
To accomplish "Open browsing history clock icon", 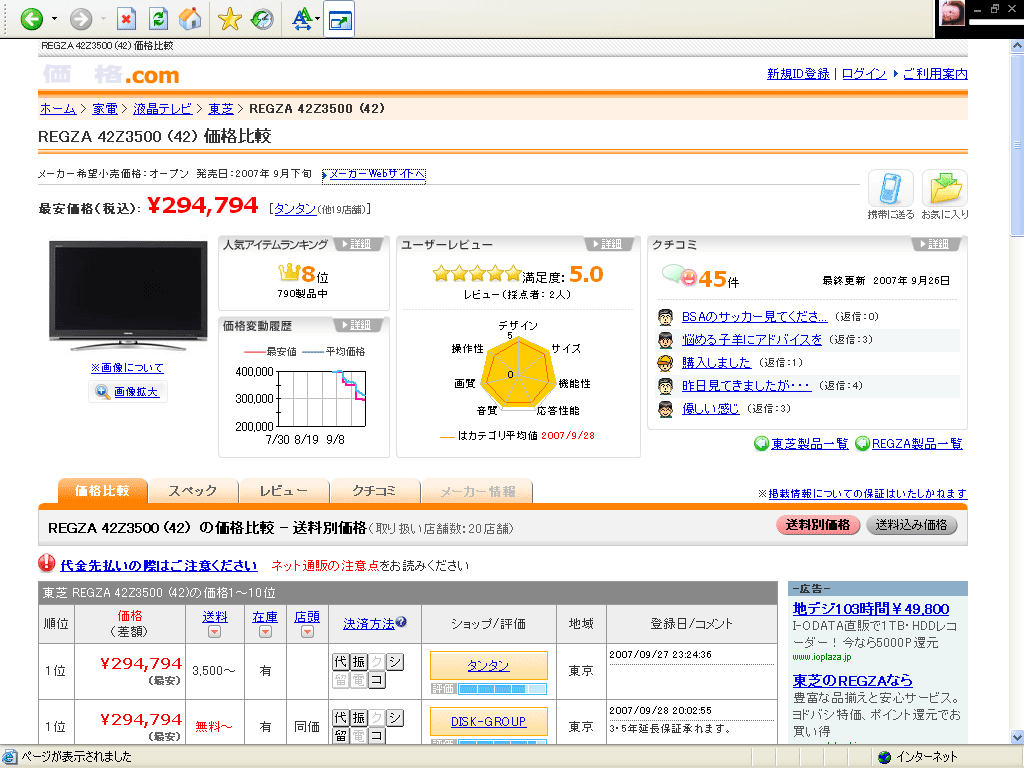I will point(262,19).
